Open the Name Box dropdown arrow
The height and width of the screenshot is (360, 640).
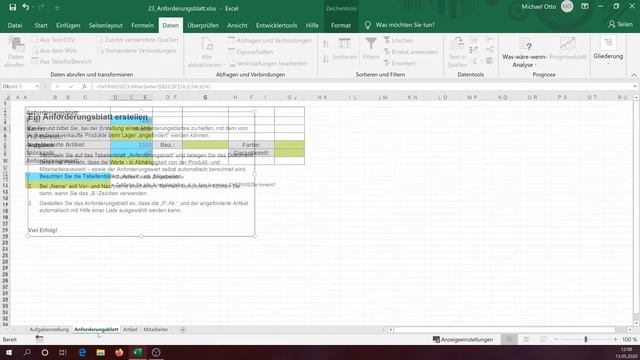[x=37, y=87]
